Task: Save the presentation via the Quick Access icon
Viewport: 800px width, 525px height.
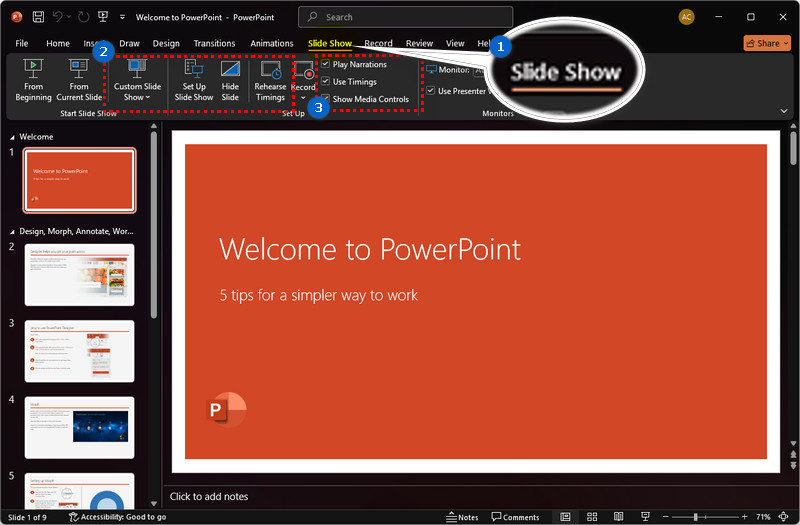Action: point(38,17)
